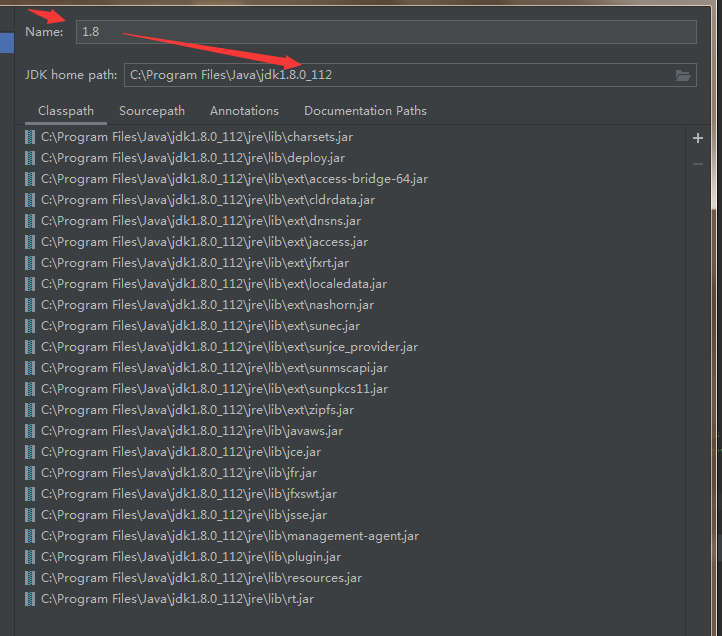
Task: Click the jar icon beside plugin.jar
Action: [30, 557]
